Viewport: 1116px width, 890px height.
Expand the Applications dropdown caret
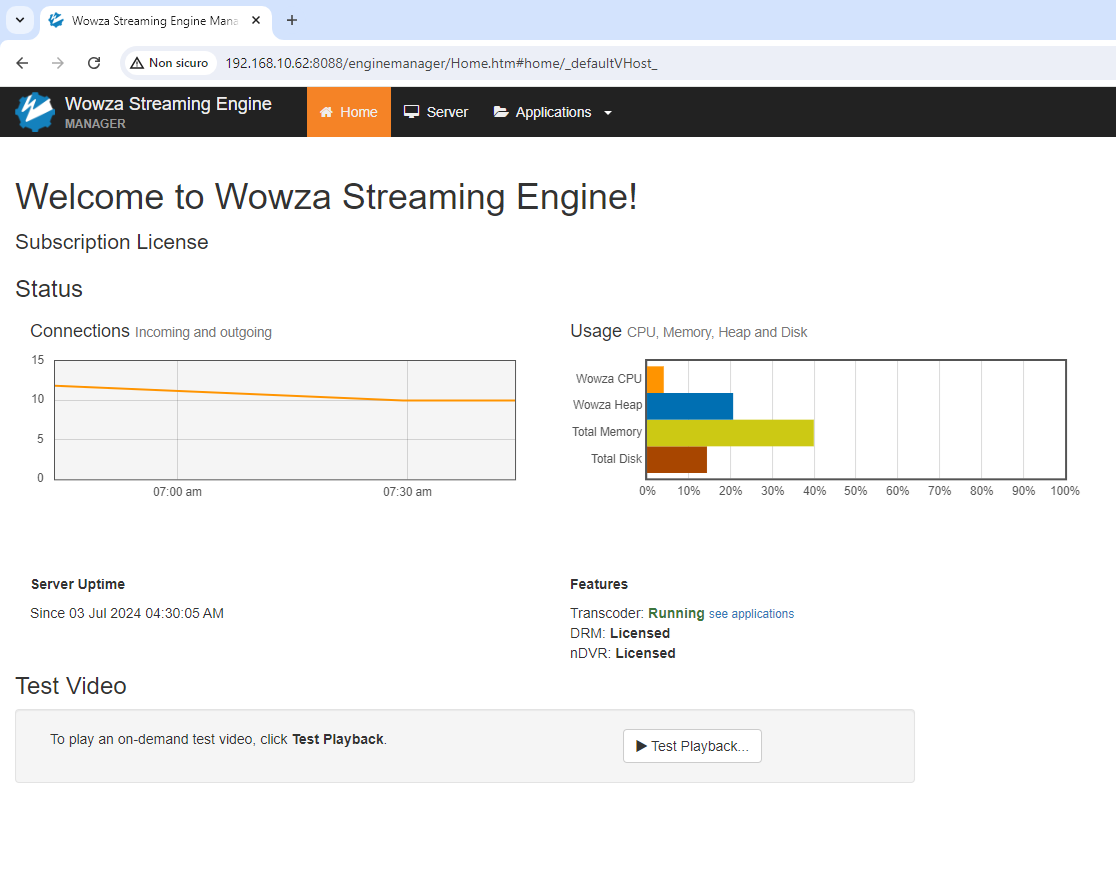608,113
